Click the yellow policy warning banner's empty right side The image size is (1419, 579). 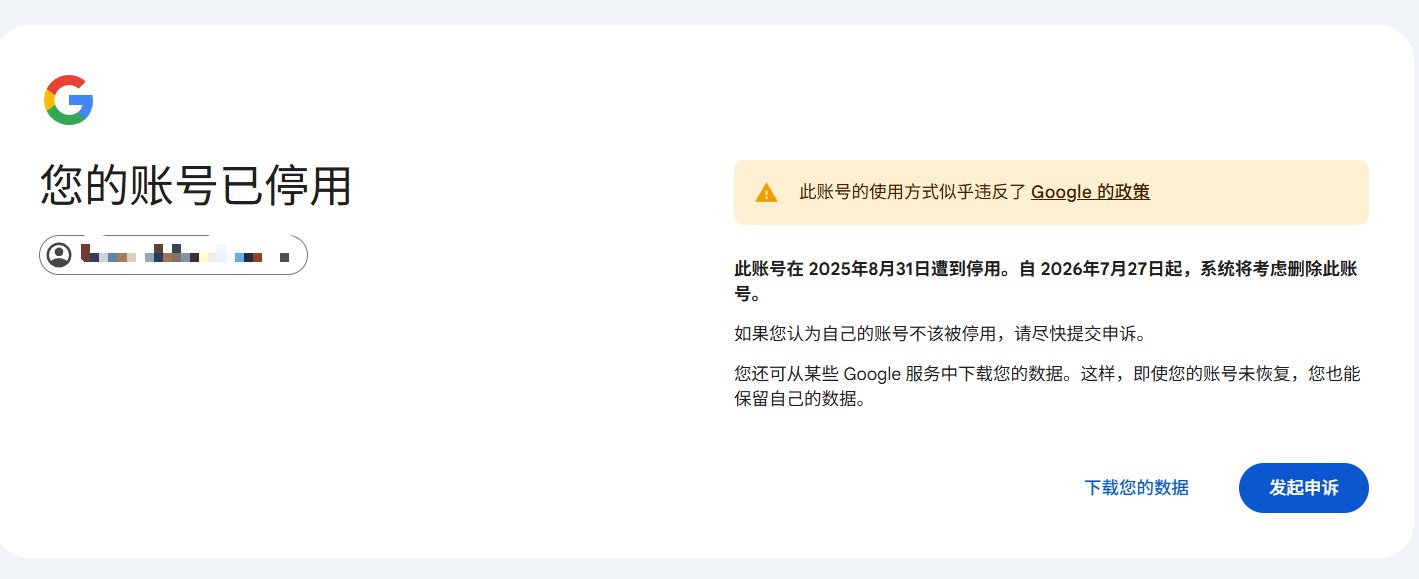coord(1260,192)
